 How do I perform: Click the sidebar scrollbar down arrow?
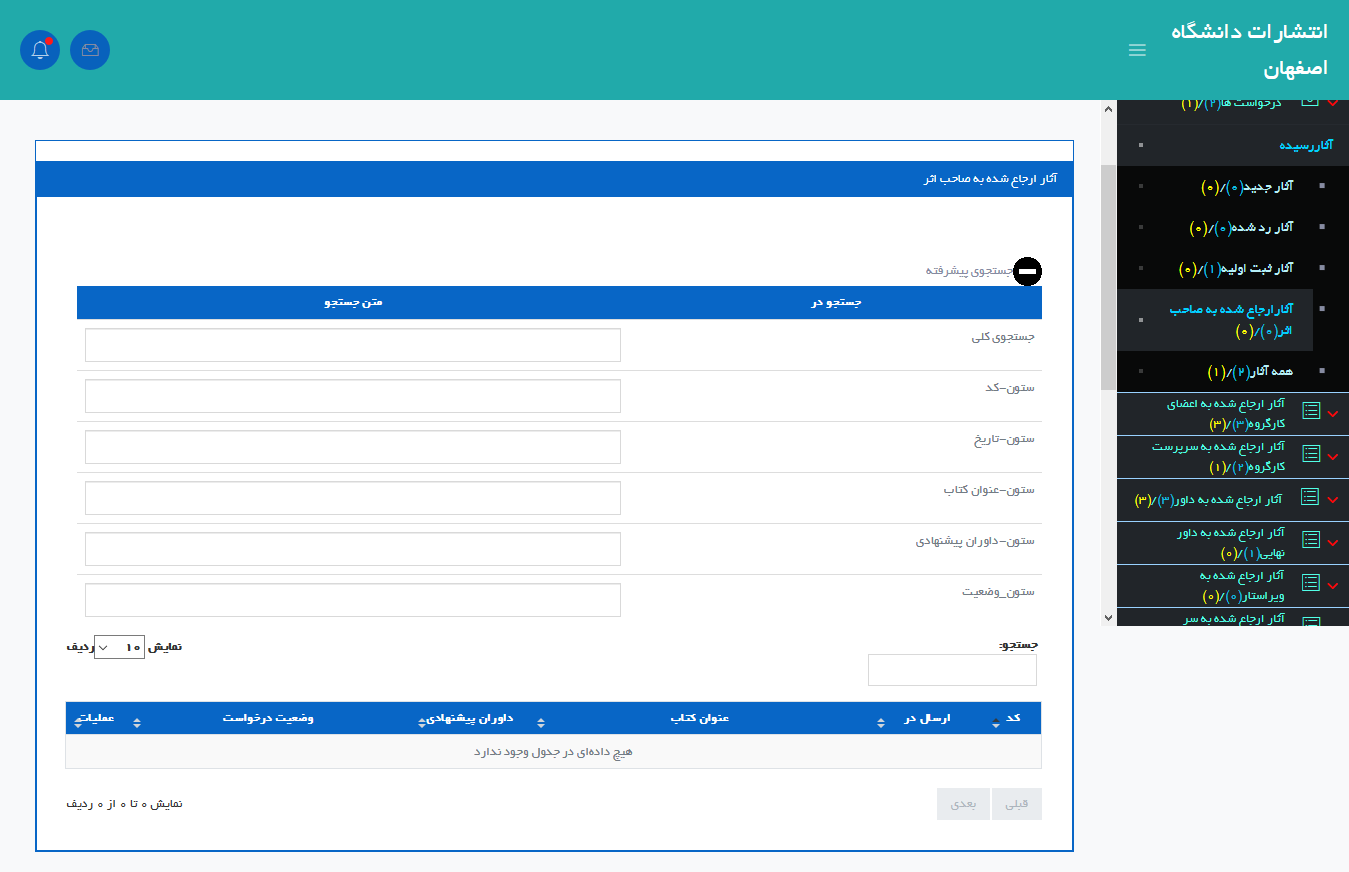[1107, 618]
